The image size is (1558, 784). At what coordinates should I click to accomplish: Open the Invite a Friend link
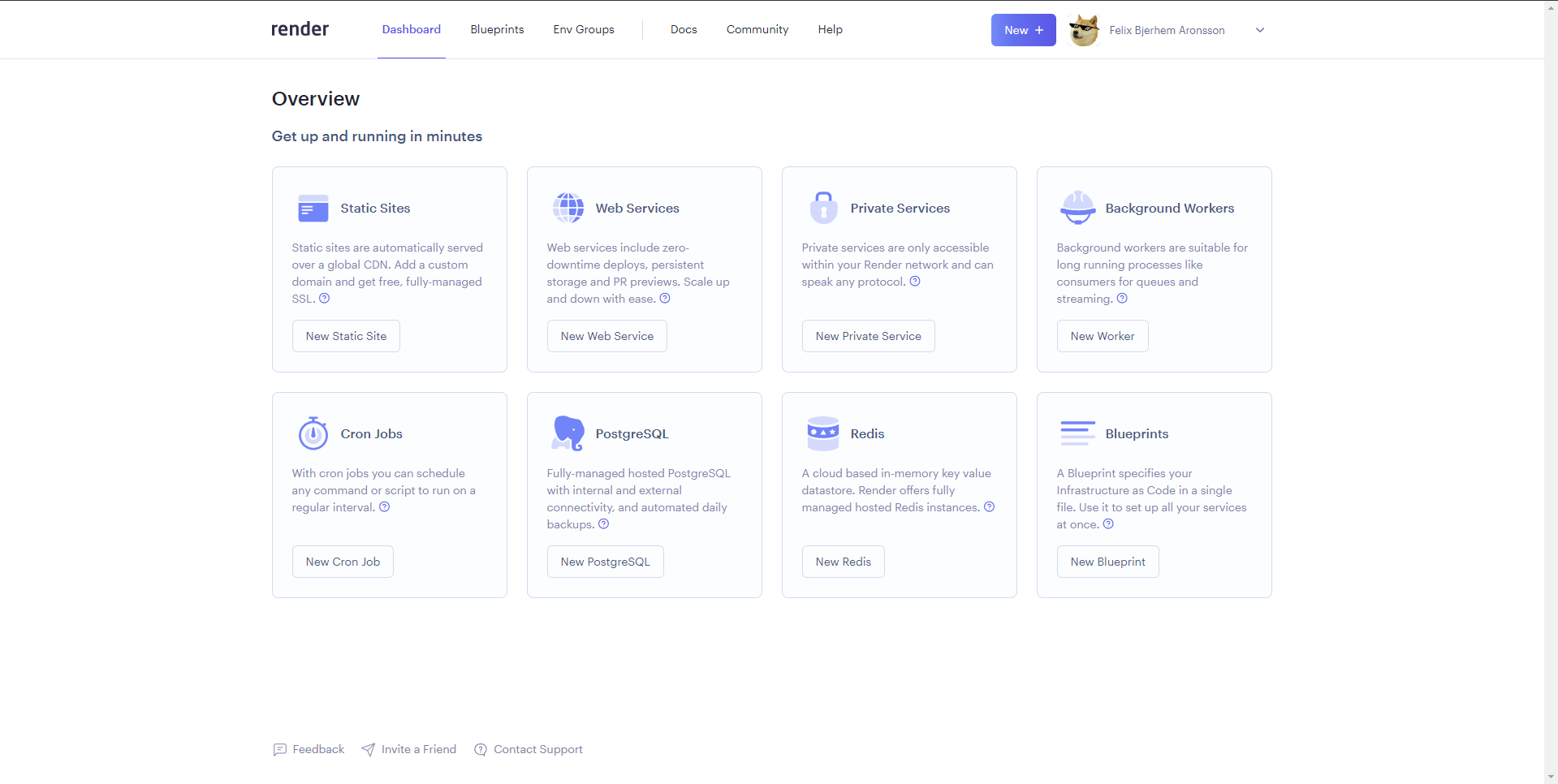point(419,749)
